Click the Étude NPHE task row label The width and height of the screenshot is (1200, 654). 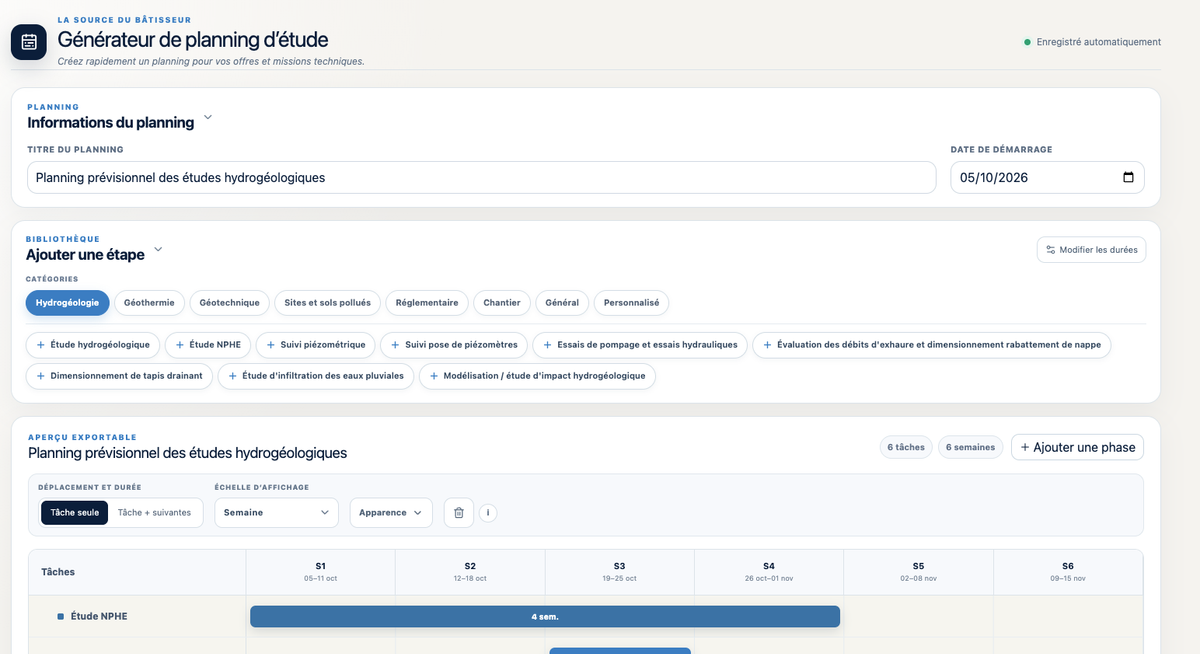(99, 616)
